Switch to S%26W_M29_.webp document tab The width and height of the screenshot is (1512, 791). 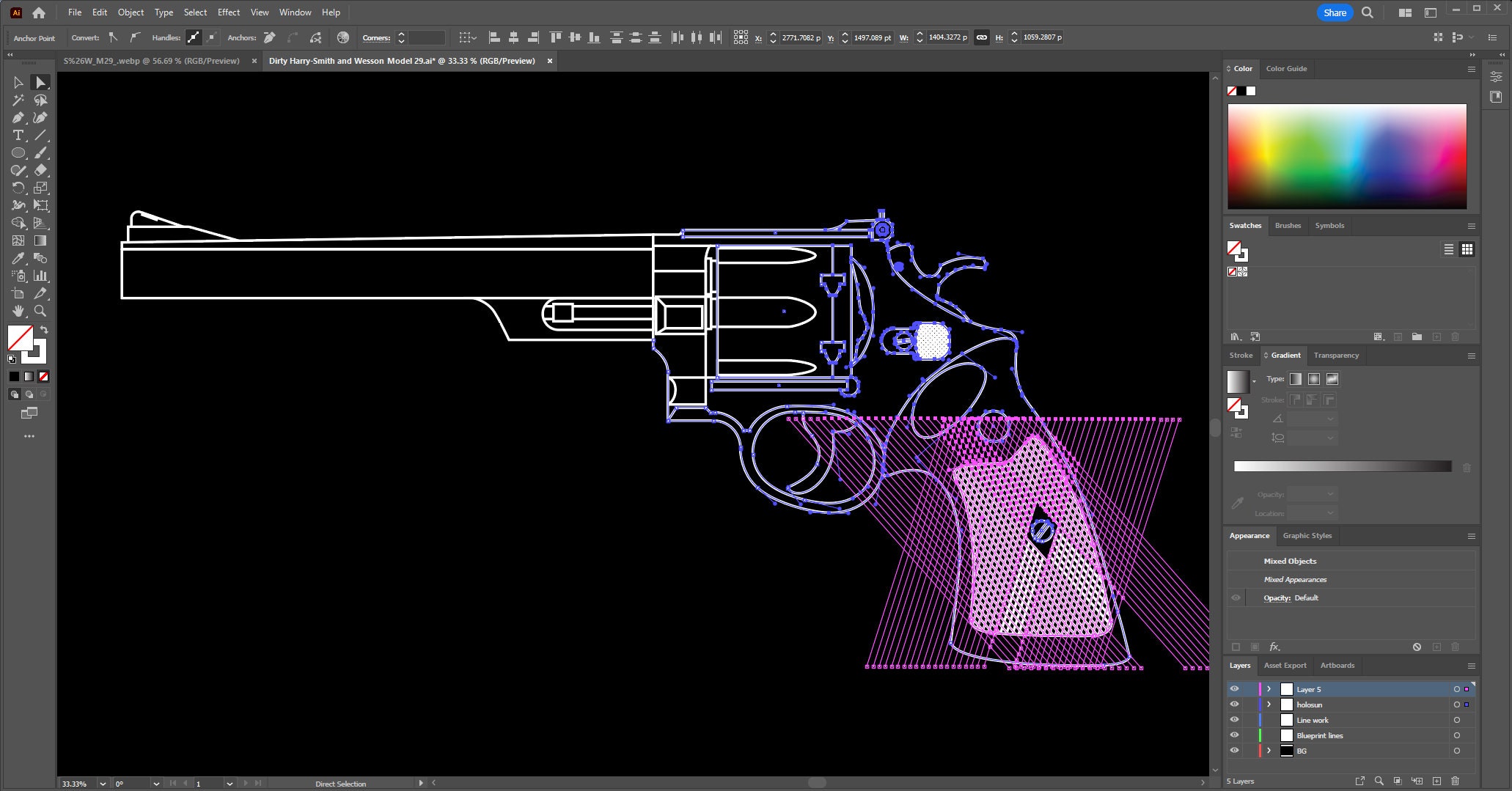(152, 61)
